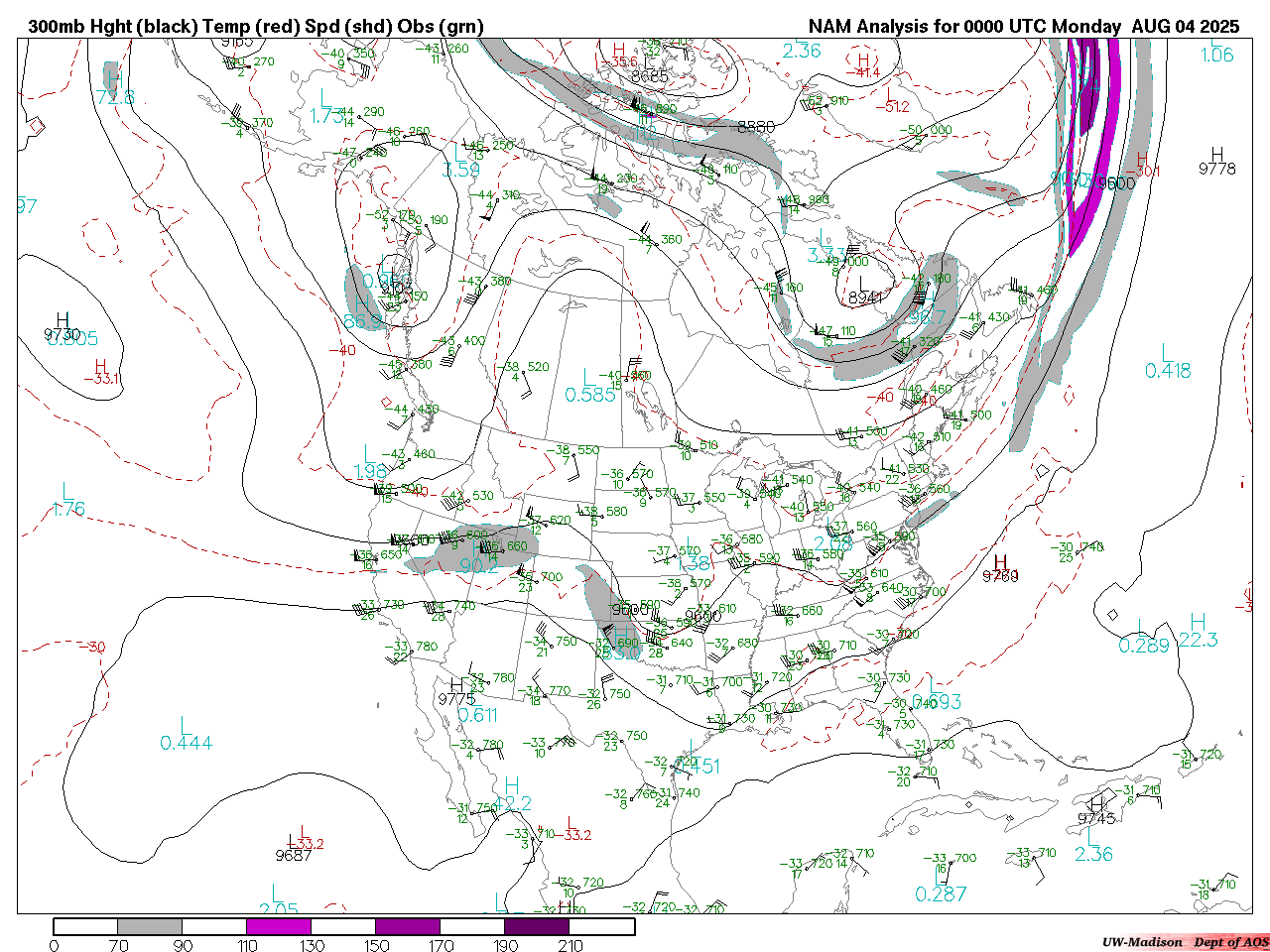Click the cyan low value "0.444"
Screen dimensions: 1270x952
[x=186, y=743]
